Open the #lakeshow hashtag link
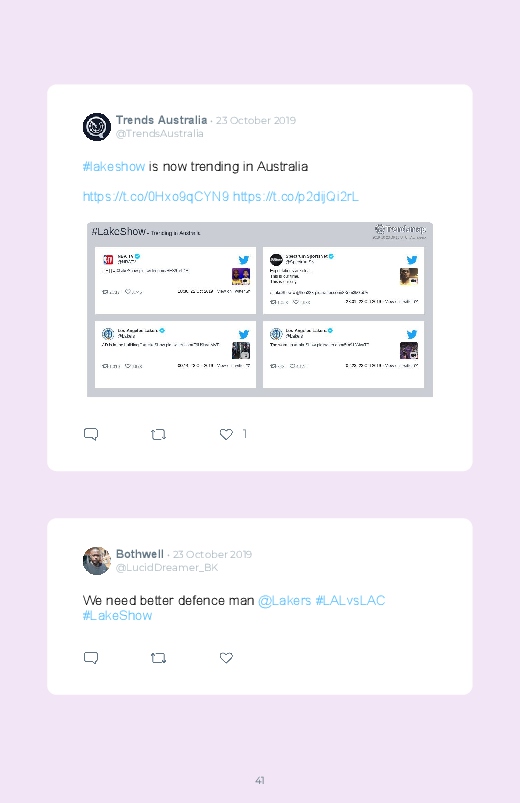 pos(114,166)
